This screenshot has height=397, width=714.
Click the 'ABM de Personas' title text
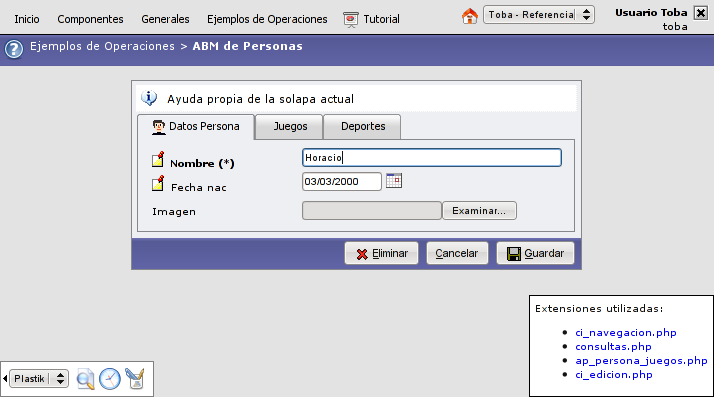tap(247, 46)
